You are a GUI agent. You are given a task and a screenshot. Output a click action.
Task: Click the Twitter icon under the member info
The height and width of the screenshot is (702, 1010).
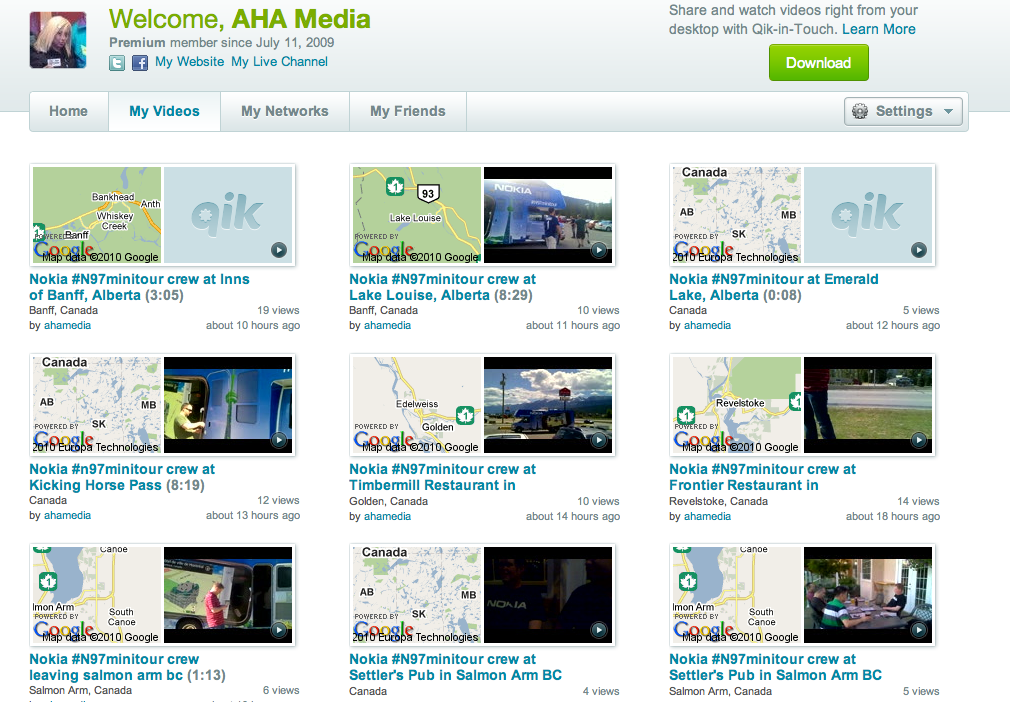[x=117, y=62]
